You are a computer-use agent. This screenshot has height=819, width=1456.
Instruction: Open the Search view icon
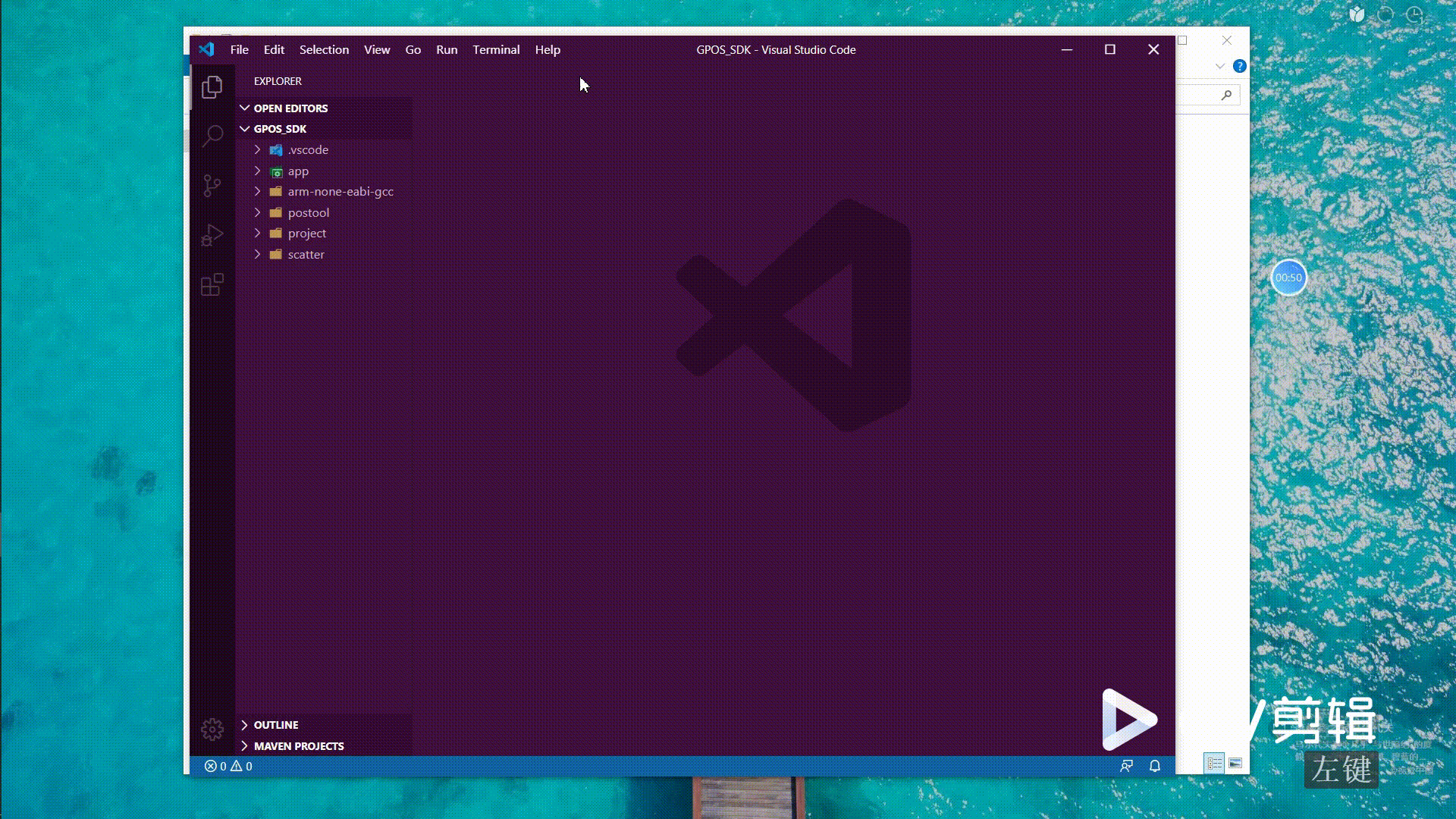pyautogui.click(x=212, y=136)
